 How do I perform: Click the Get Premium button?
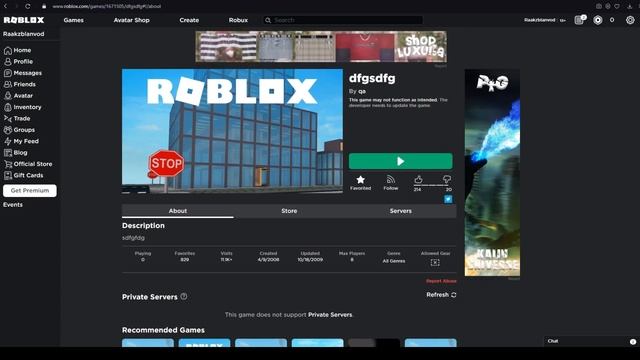30,191
